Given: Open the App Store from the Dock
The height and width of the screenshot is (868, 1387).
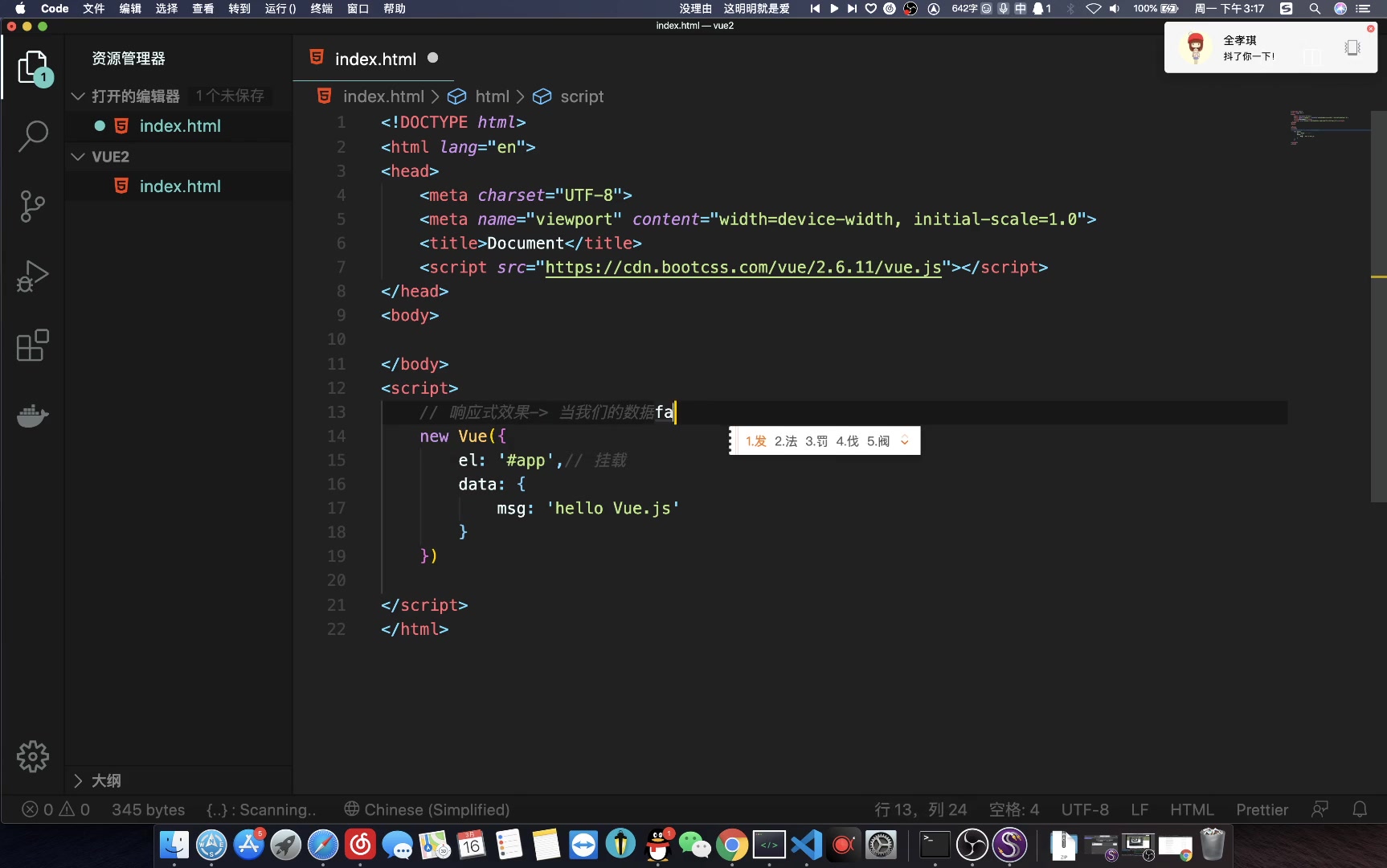Looking at the screenshot, I should click(249, 845).
